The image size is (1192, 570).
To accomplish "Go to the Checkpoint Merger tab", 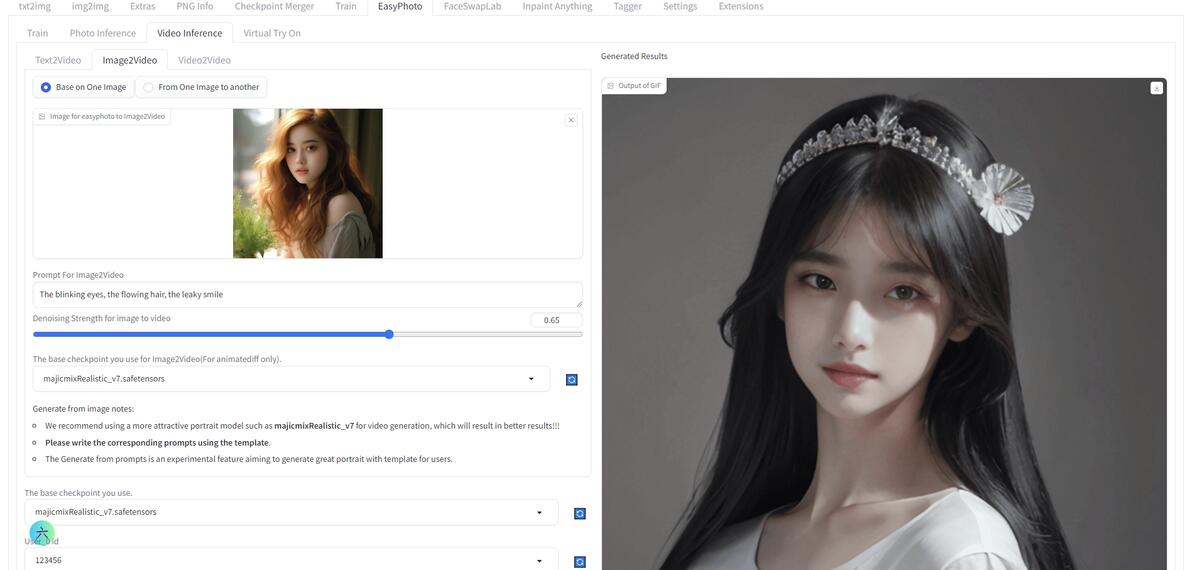I will [x=274, y=6].
